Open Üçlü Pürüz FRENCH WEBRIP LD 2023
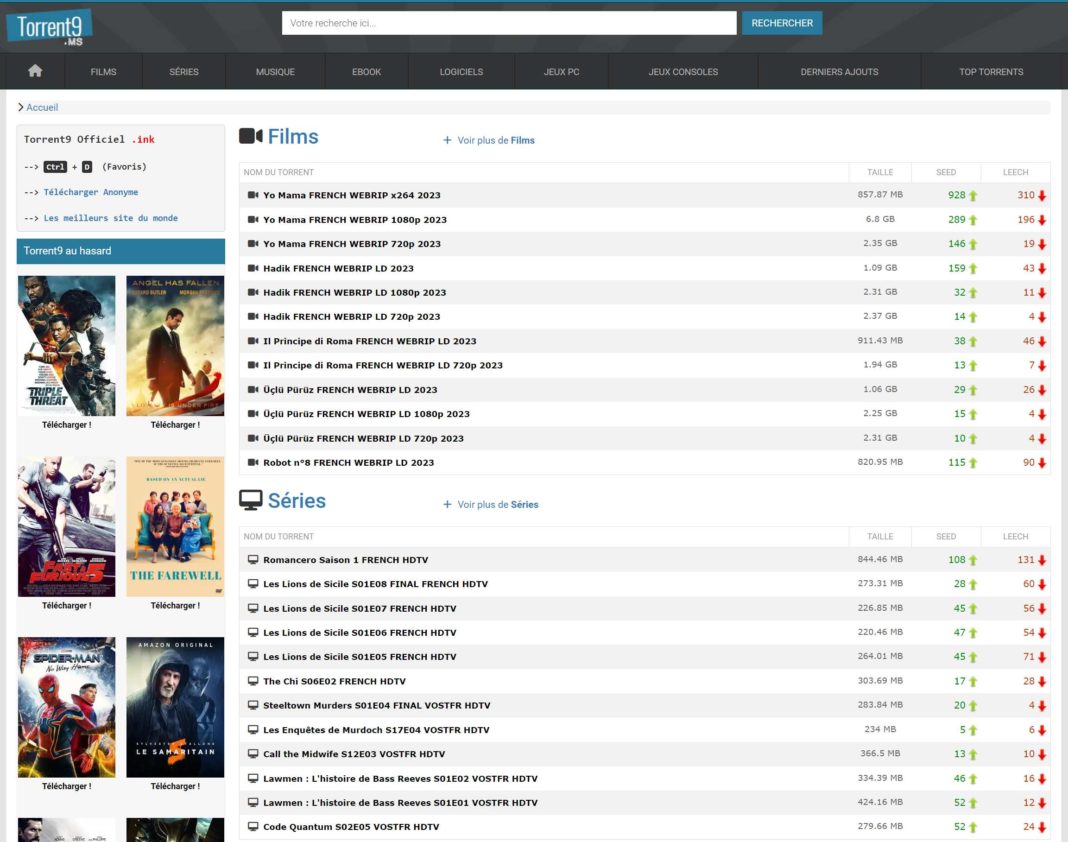The height and width of the screenshot is (842, 1068). click(x=350, y=390)
